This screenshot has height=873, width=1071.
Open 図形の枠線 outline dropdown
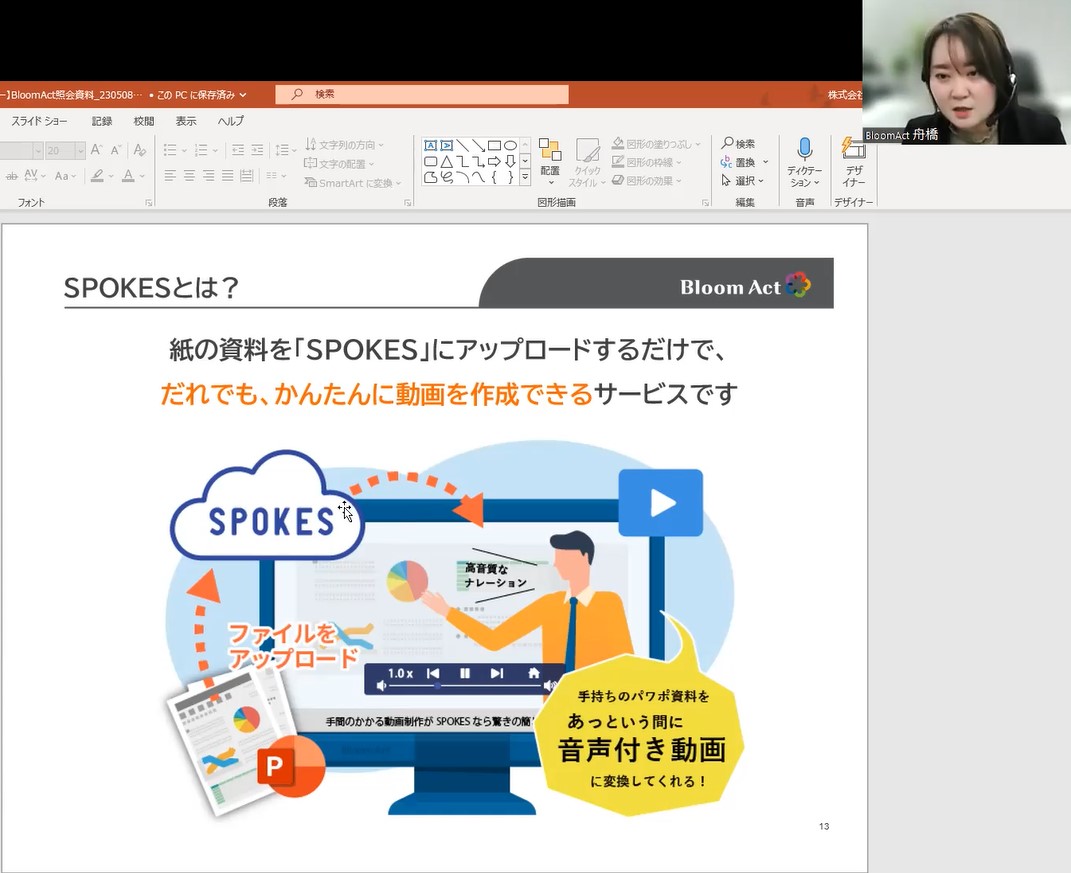pos(646,163)
